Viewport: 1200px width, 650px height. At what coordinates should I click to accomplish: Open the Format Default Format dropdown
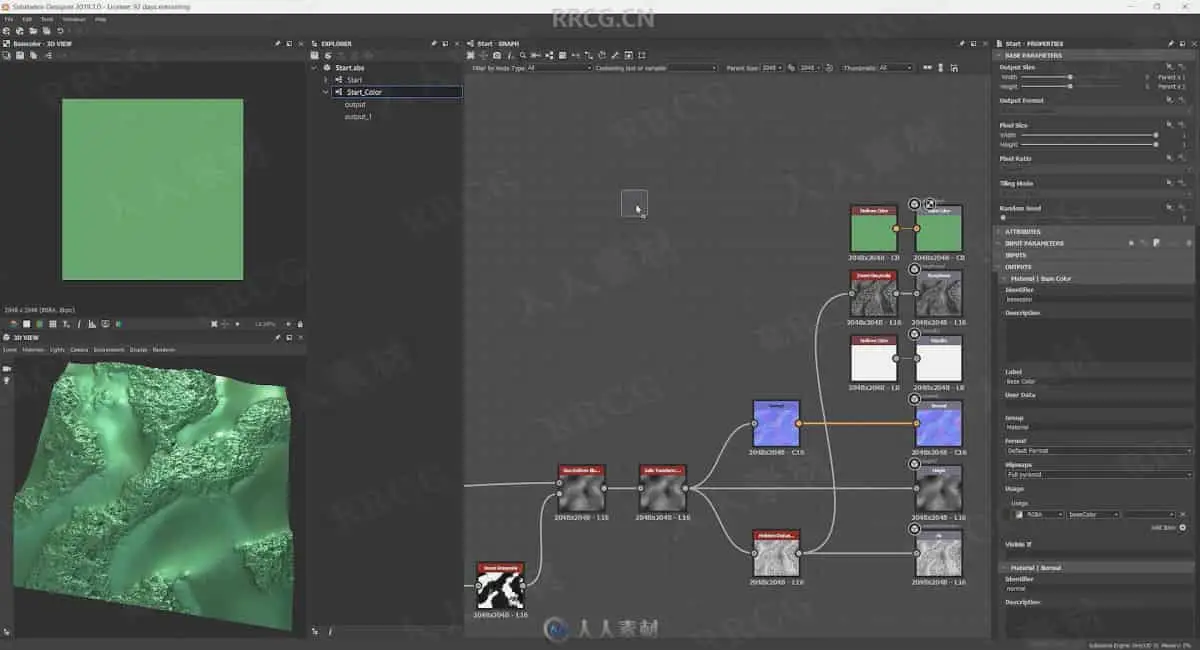(1098, 451)
